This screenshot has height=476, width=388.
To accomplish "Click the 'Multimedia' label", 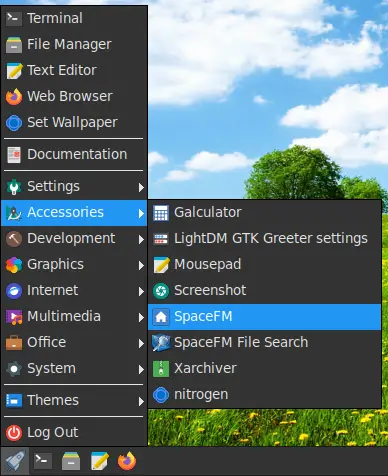I will click(x=64, y=316).
